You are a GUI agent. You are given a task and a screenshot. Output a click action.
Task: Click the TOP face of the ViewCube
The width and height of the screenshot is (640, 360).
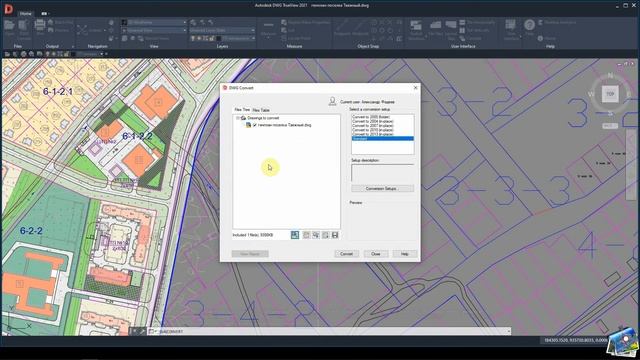(x=610, y=94)
